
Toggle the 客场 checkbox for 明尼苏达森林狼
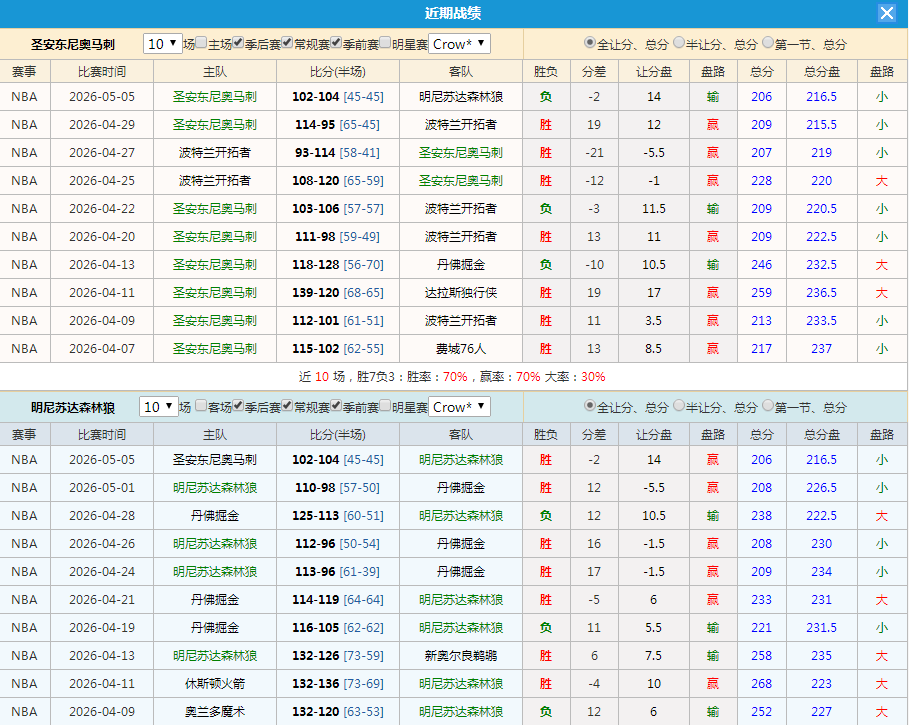[201, 405]
